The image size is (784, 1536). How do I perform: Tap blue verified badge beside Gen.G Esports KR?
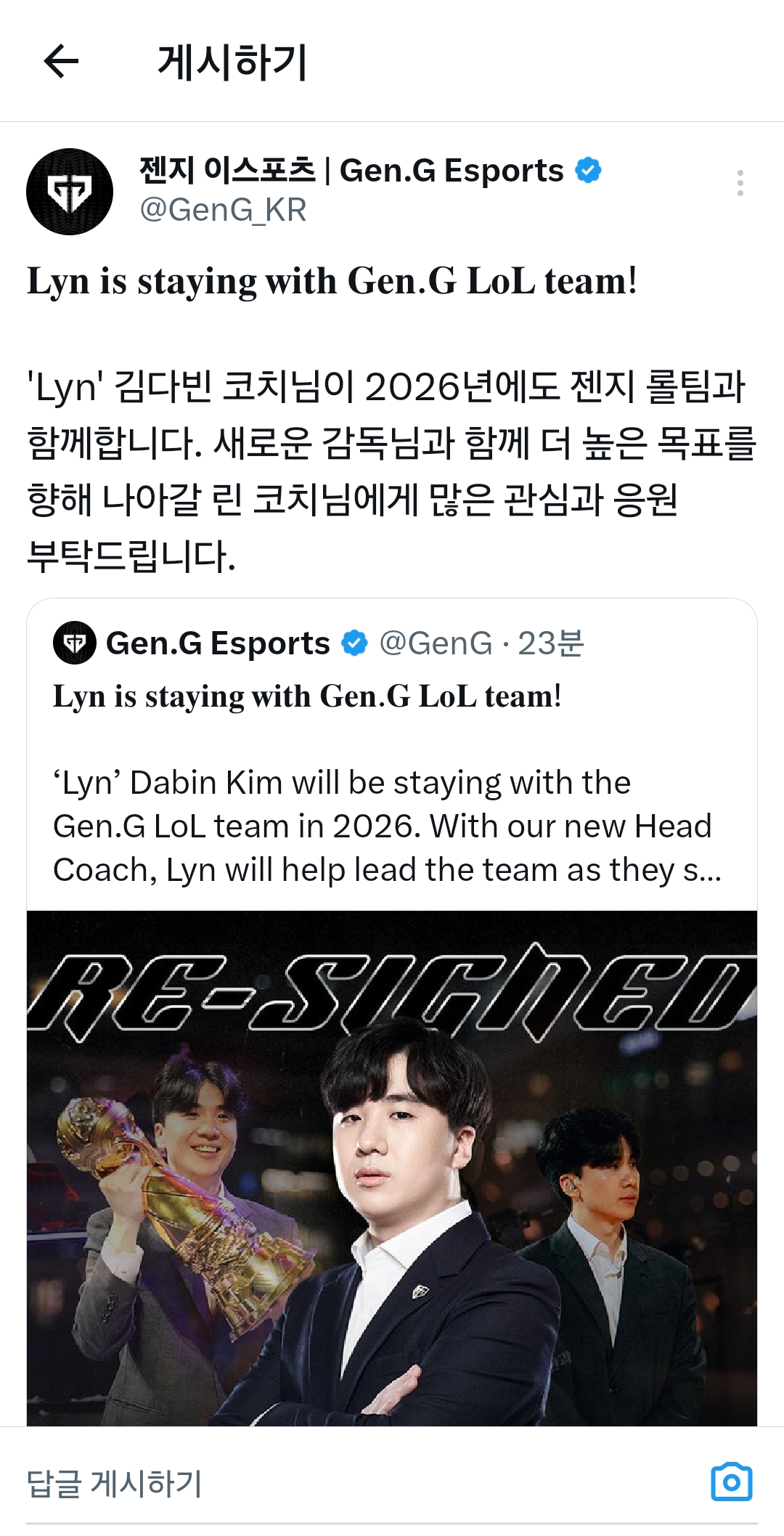[588, 171]
